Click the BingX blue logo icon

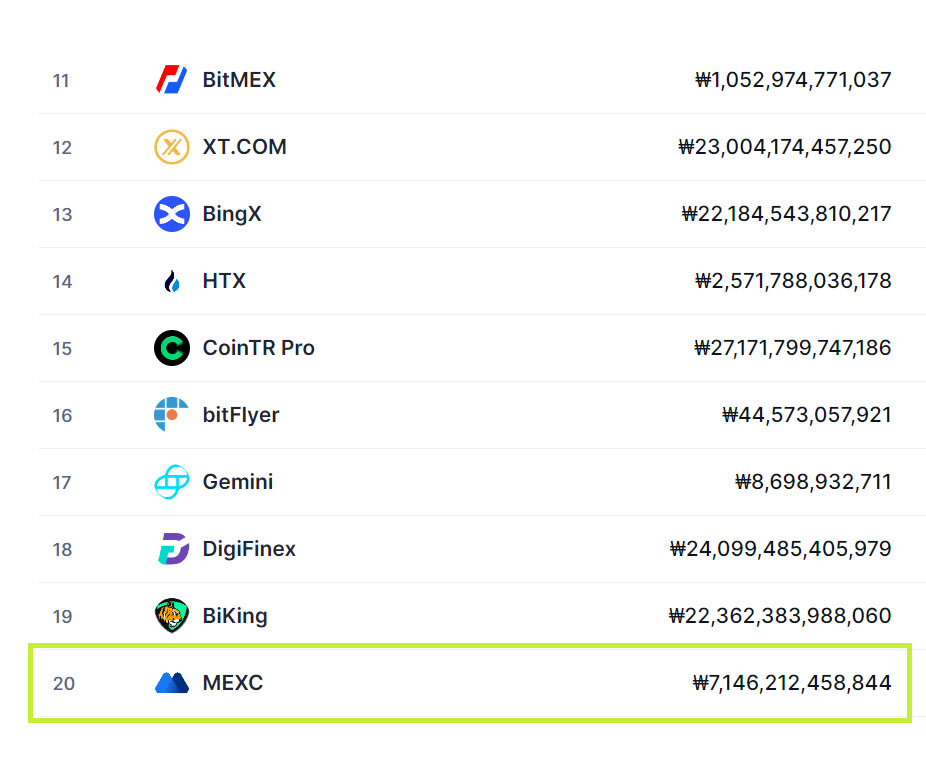tap(171, 214)
